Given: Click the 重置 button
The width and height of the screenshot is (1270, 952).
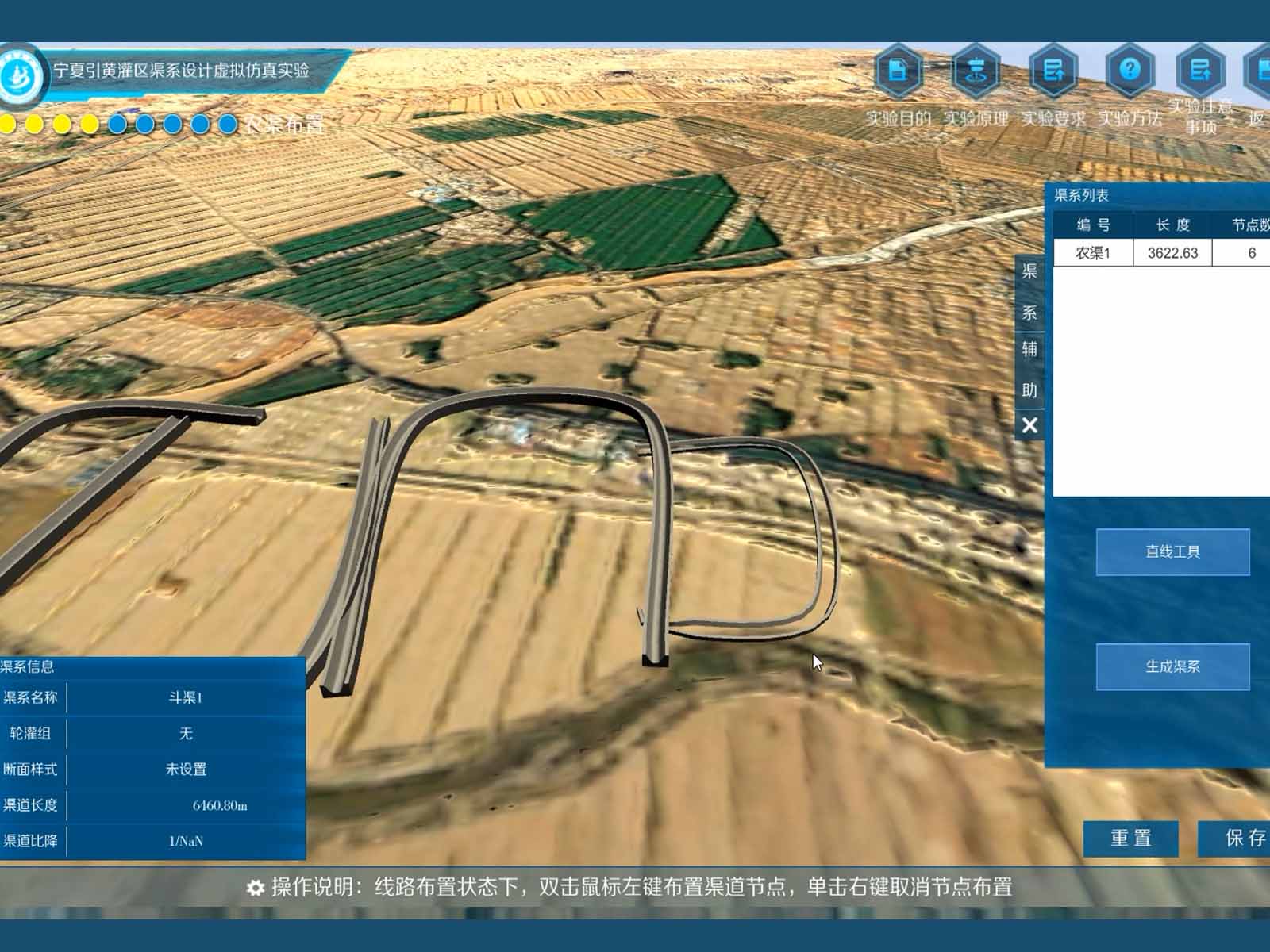Looking at the screenshot, I should click(1131, 838).
